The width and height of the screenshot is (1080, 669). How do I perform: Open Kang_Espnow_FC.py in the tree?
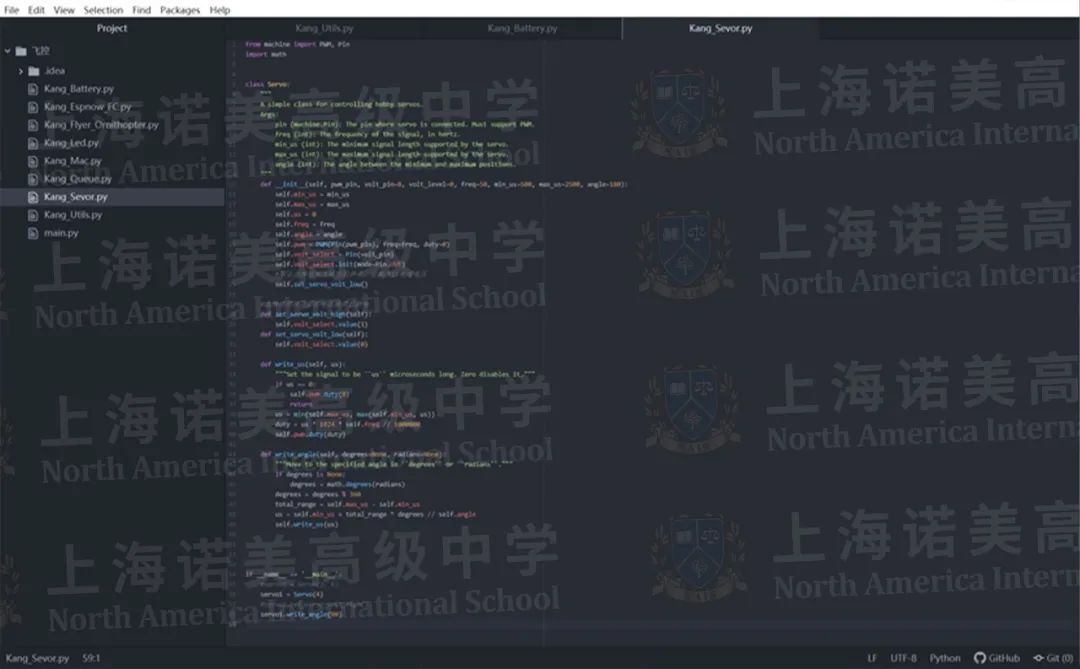pyautogui.click(x=87, y=107)
